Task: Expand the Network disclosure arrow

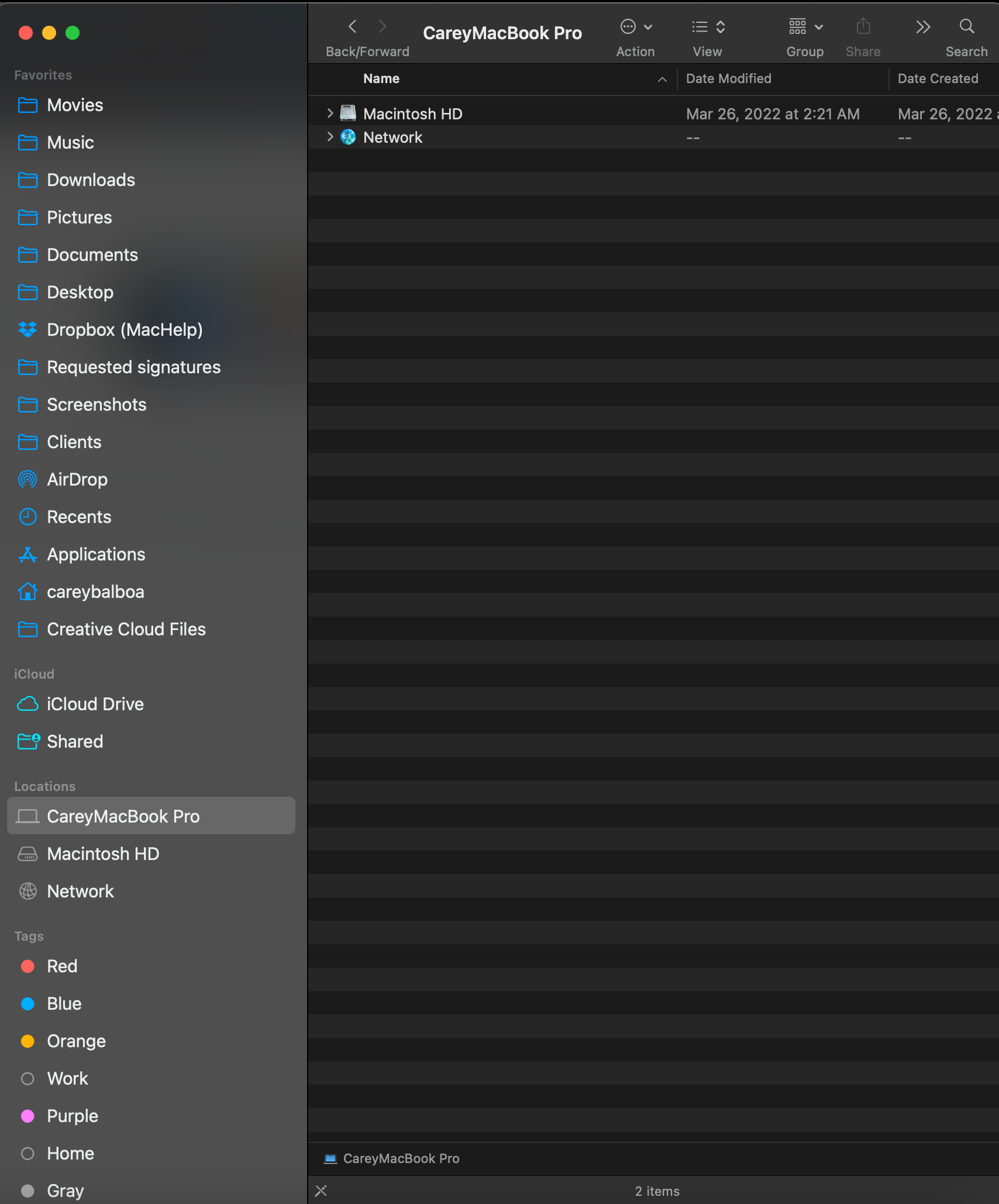Action: [x=330, y=137]
